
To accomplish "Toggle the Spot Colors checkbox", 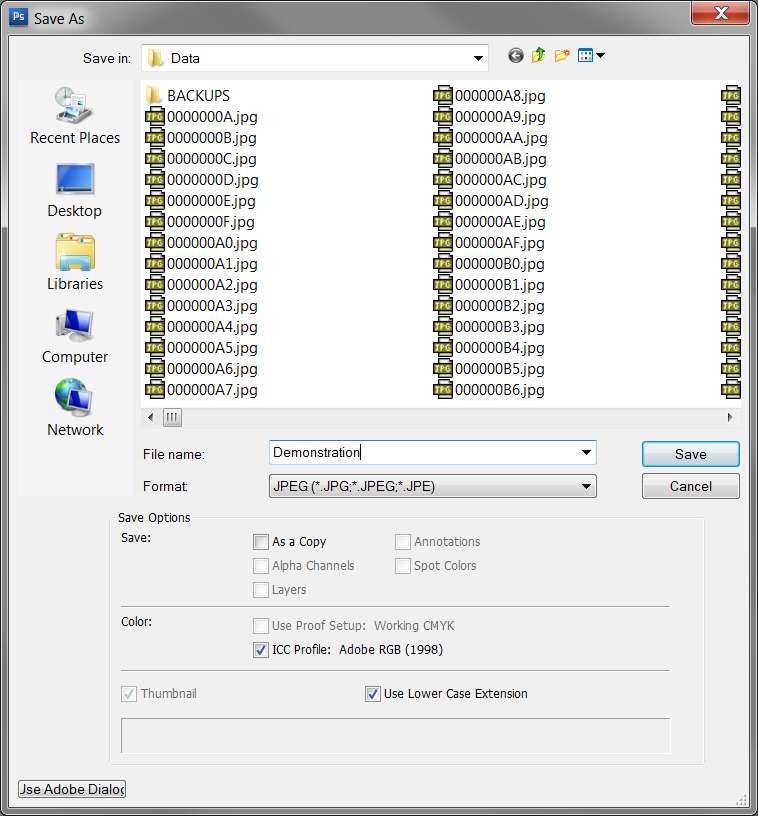I will 403,566.
